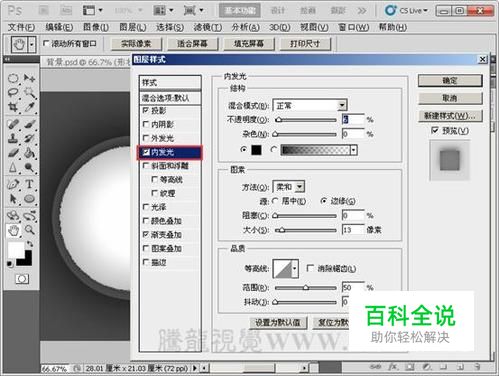499x376 pixels.
Task: Toggle Quick Mask mode icon
Action: (22, 279)
